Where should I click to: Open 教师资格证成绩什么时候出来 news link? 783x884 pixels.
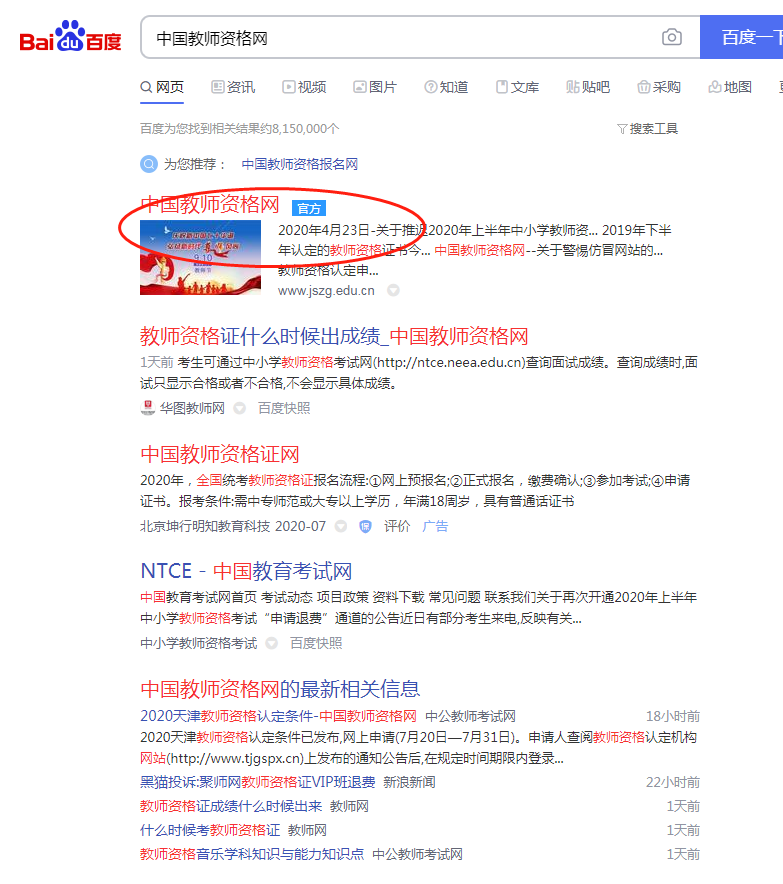[231, 806]
